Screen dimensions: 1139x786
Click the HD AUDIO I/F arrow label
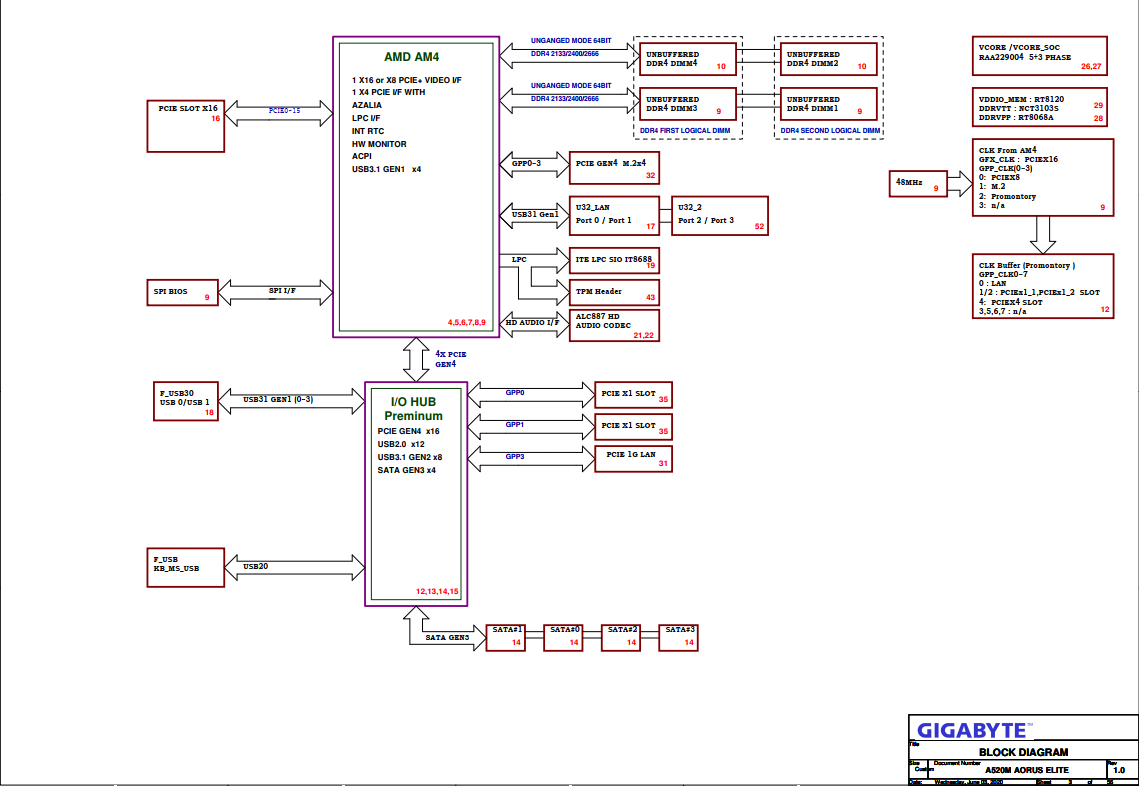[x=532, y=322]
